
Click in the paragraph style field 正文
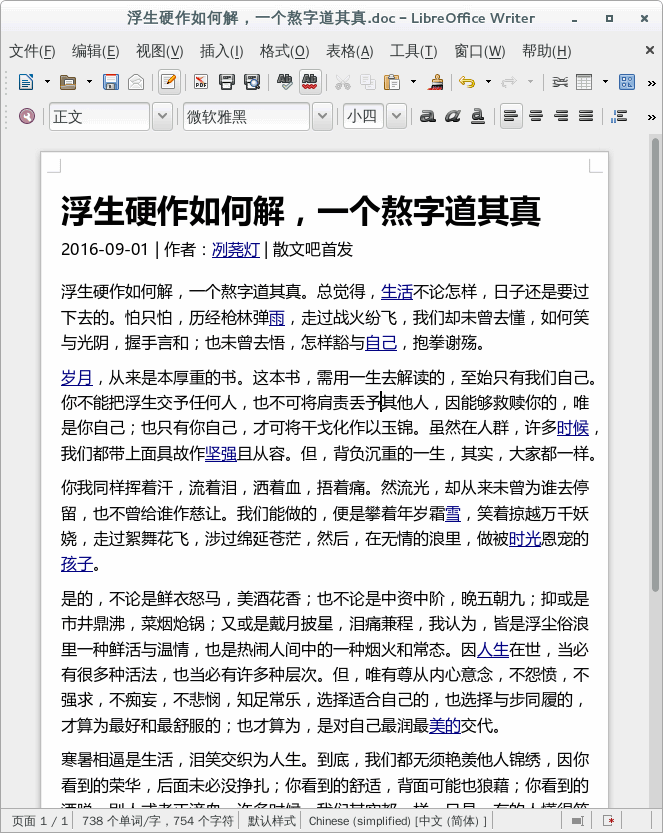[x=99, y=116]
